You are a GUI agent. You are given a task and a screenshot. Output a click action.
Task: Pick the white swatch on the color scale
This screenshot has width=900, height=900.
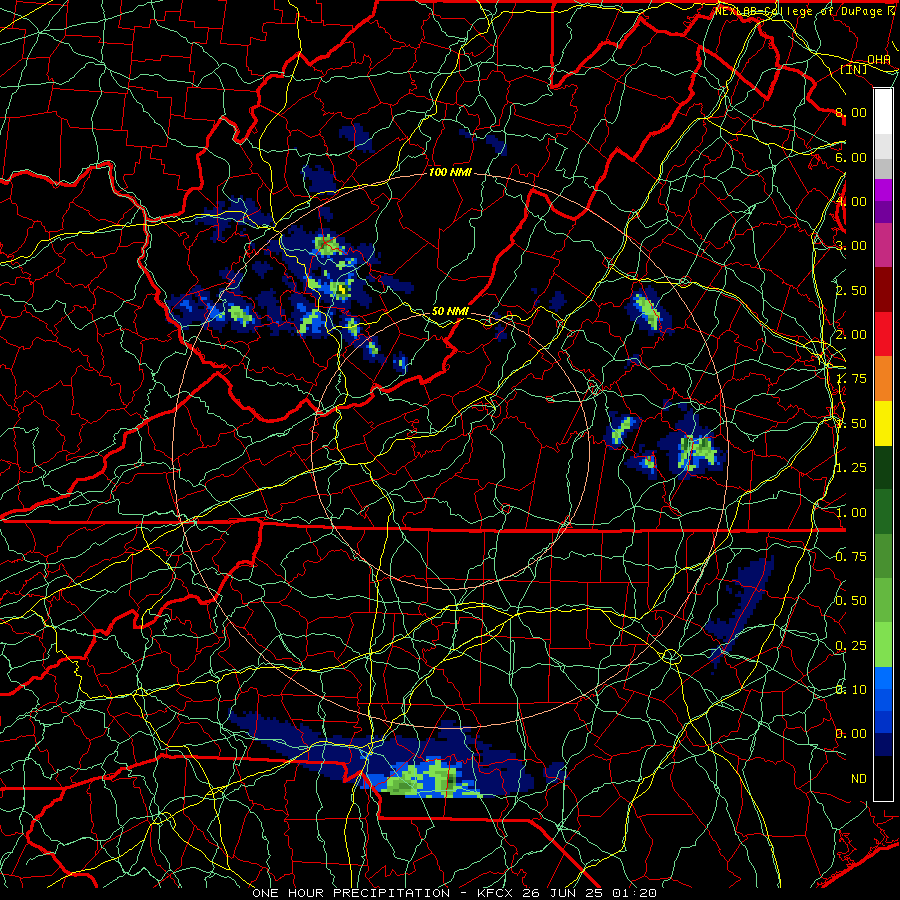883,111
